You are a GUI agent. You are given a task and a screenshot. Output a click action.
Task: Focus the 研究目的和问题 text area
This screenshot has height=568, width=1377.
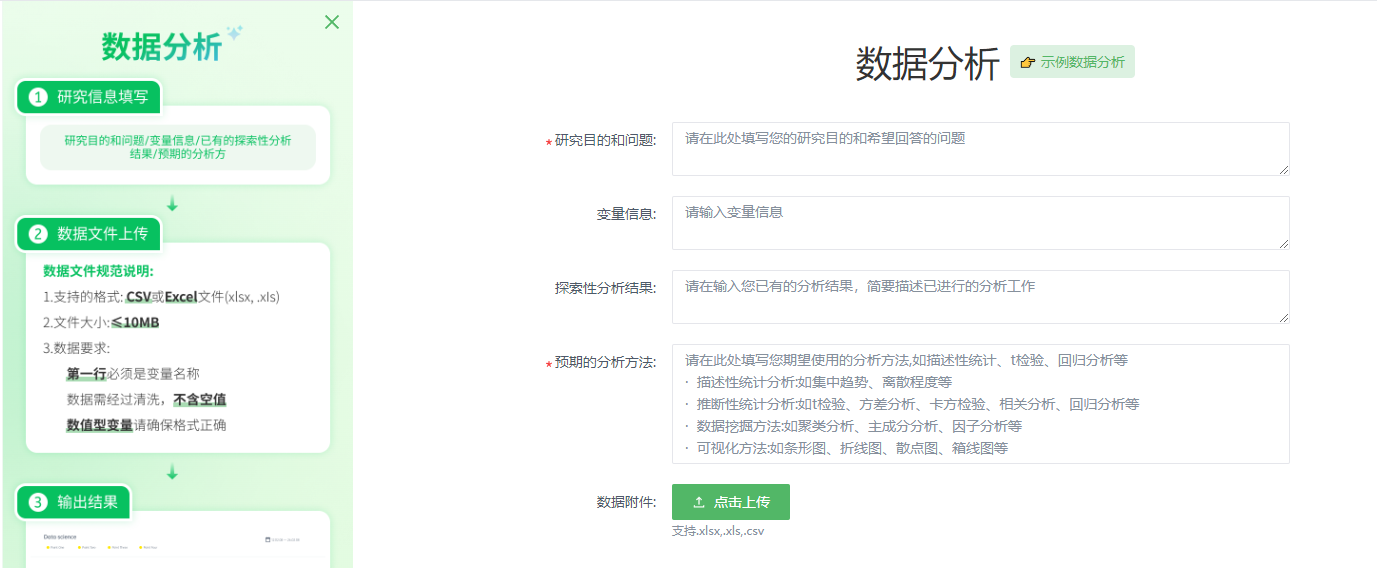[980, 149]
